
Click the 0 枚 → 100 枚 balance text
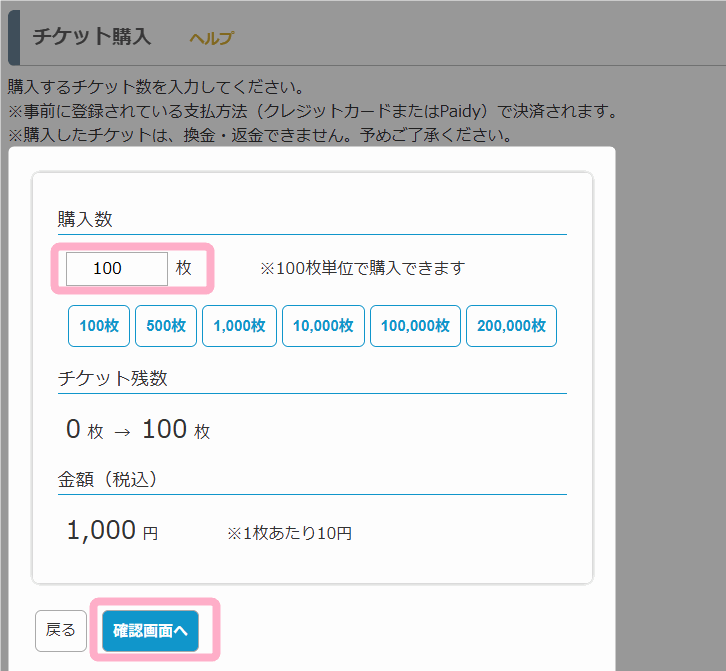click(138, 429)
